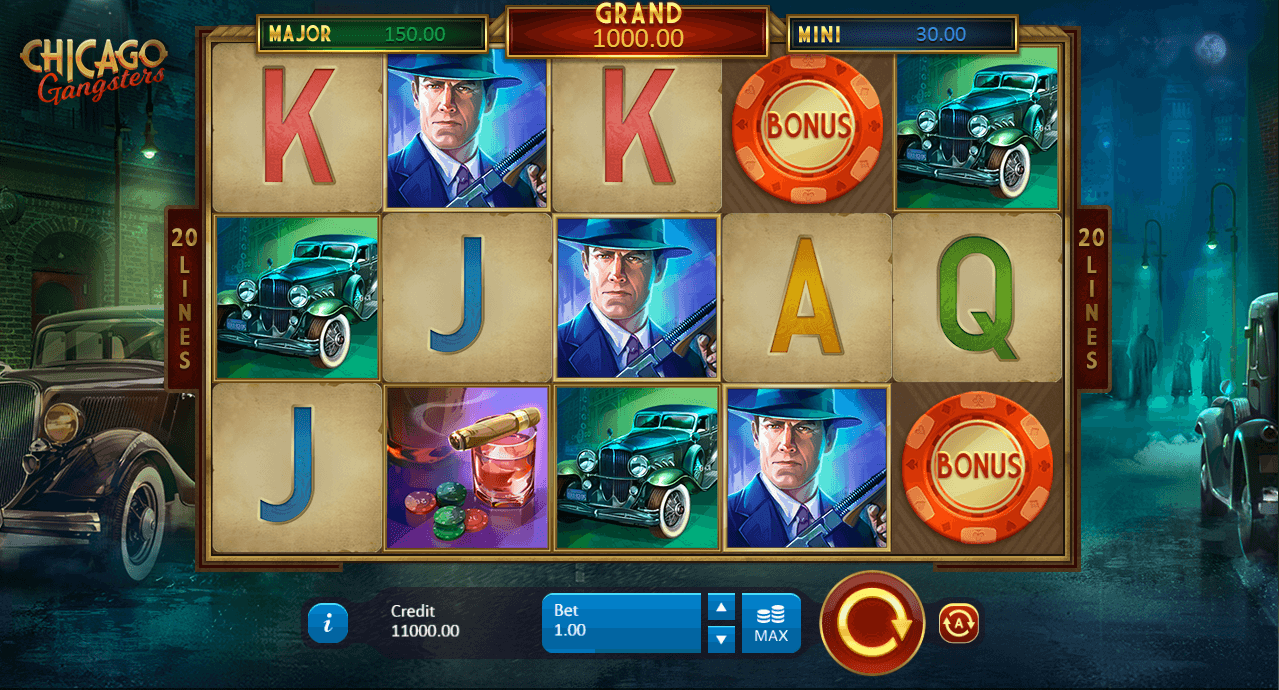Viewport: 1279px width, 690px height.
Task: Select the Bonus chip in the bottom row
Action: [x=977, y=467]
